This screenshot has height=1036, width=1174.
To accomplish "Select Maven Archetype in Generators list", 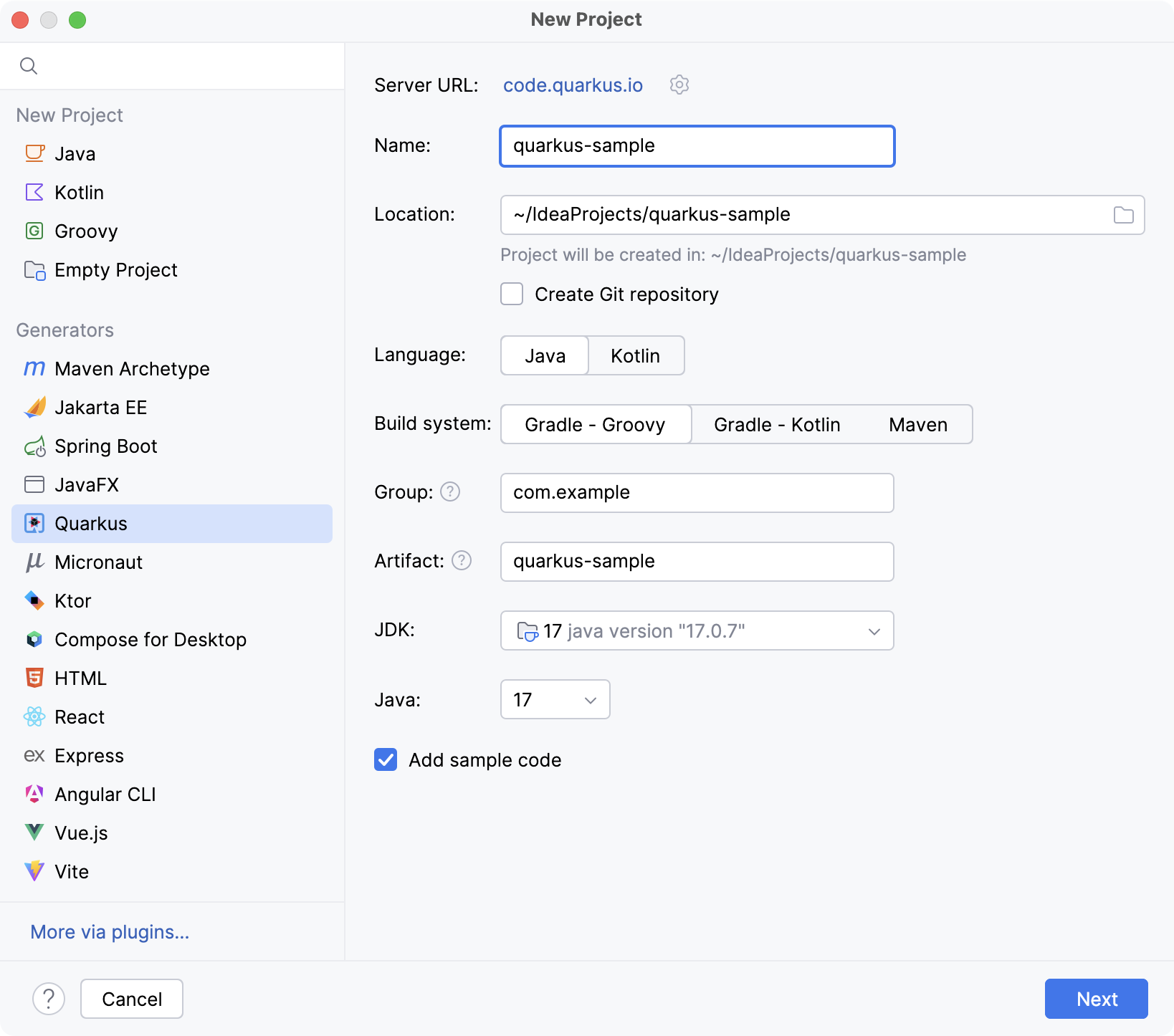I will (x=132, y=369).
